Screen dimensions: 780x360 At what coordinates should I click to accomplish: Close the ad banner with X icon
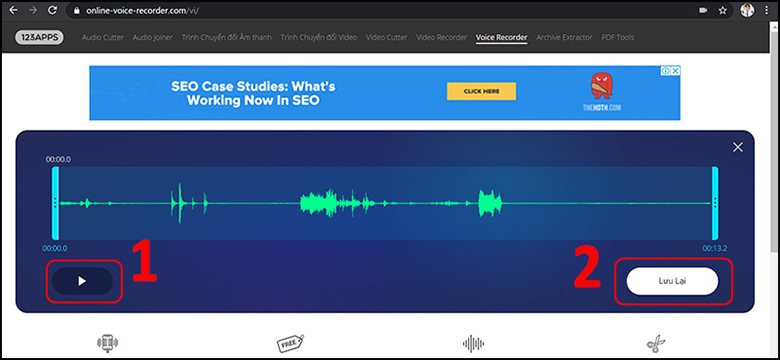point(676,71)
